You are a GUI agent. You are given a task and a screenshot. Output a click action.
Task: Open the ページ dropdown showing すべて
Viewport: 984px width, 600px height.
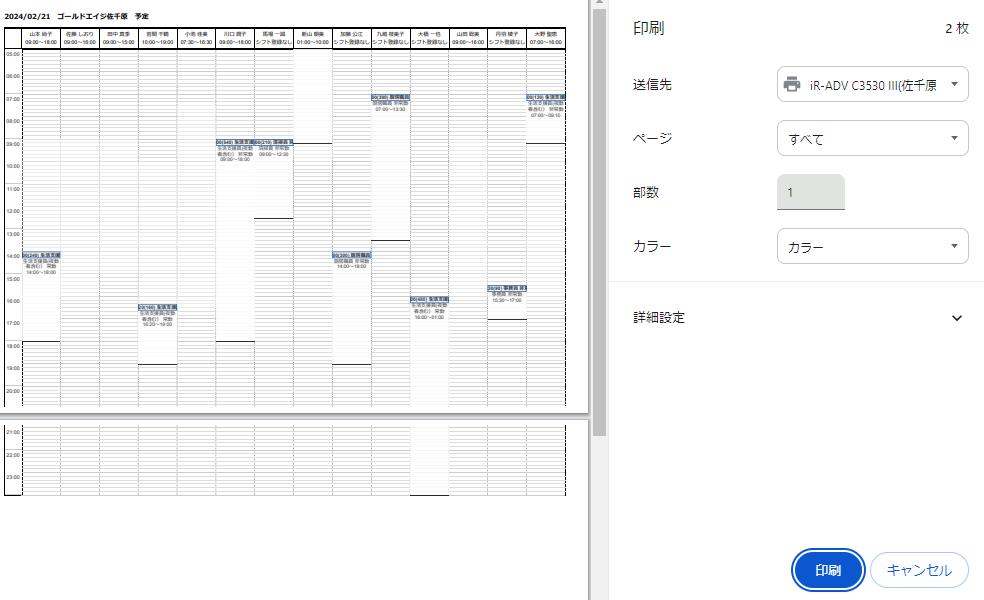[x=872, y=139]
